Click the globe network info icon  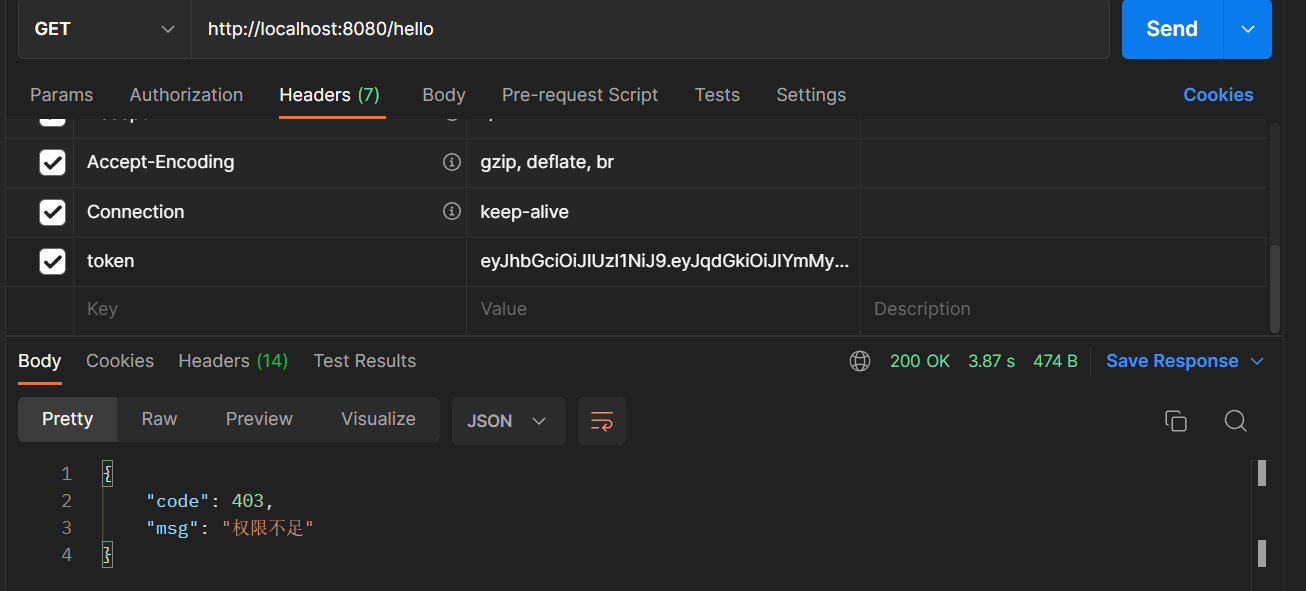tap(860, 361)
